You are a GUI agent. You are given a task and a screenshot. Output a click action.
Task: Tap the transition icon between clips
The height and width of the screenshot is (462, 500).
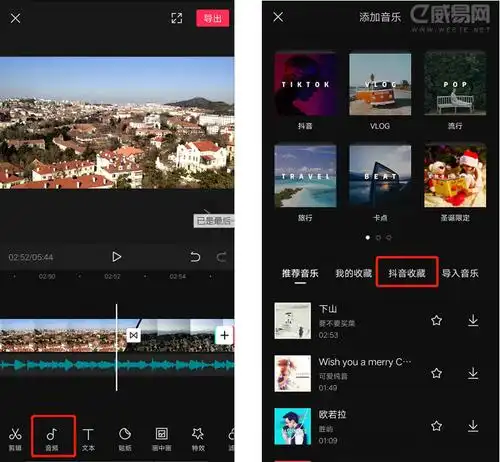[133, 335]
